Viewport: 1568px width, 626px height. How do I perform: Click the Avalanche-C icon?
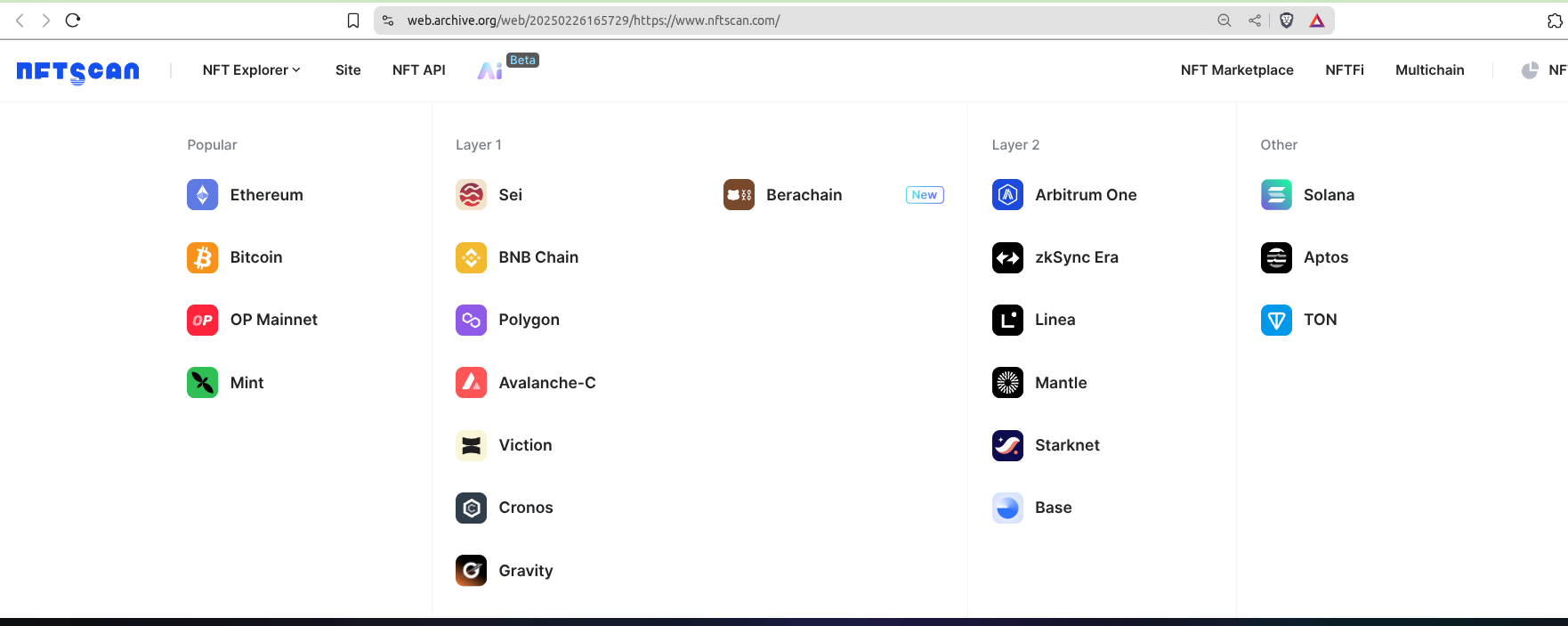click(471, 383)
